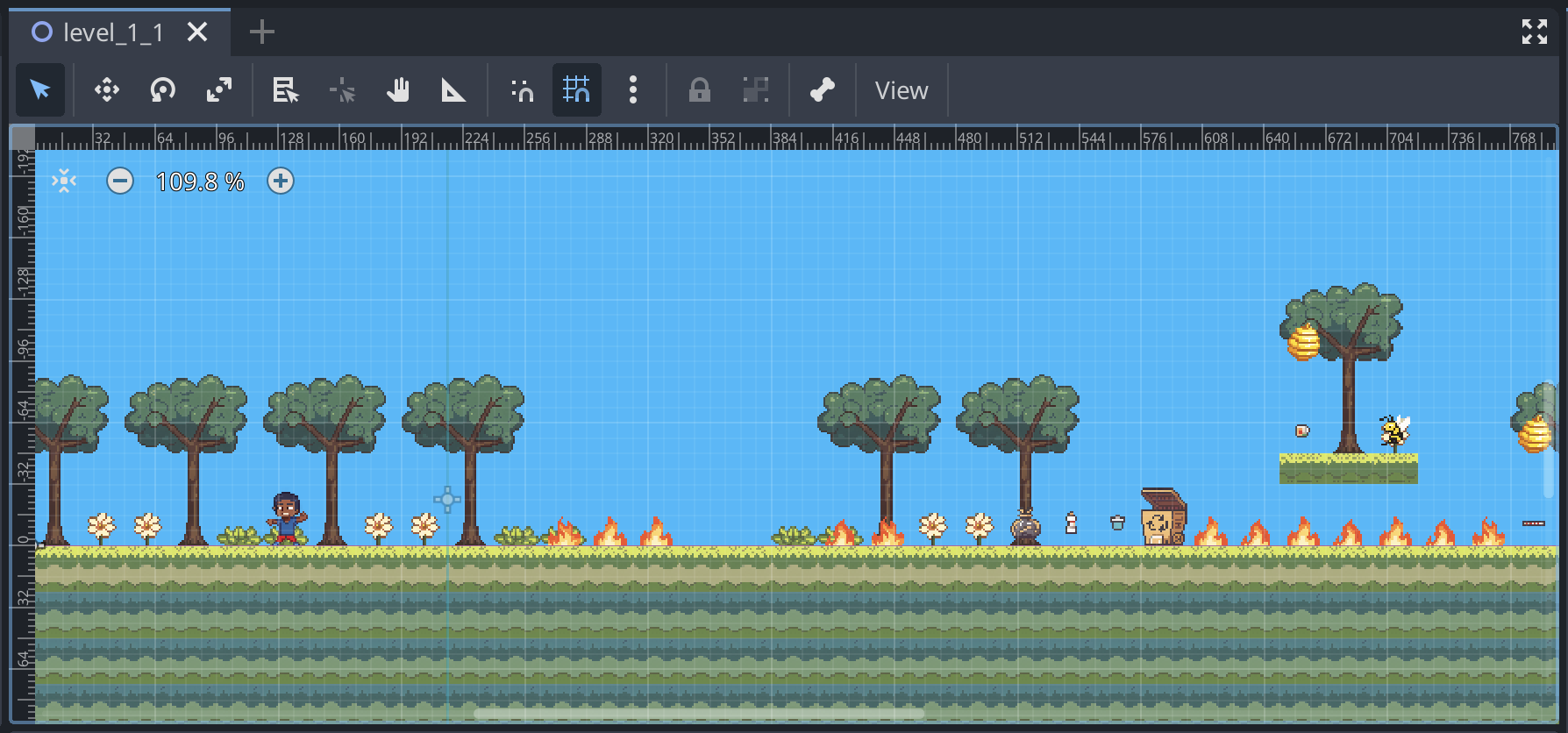Click the horizontal scrollbar at viewport bottom
1568x733 pixels.
pos(699,715)
